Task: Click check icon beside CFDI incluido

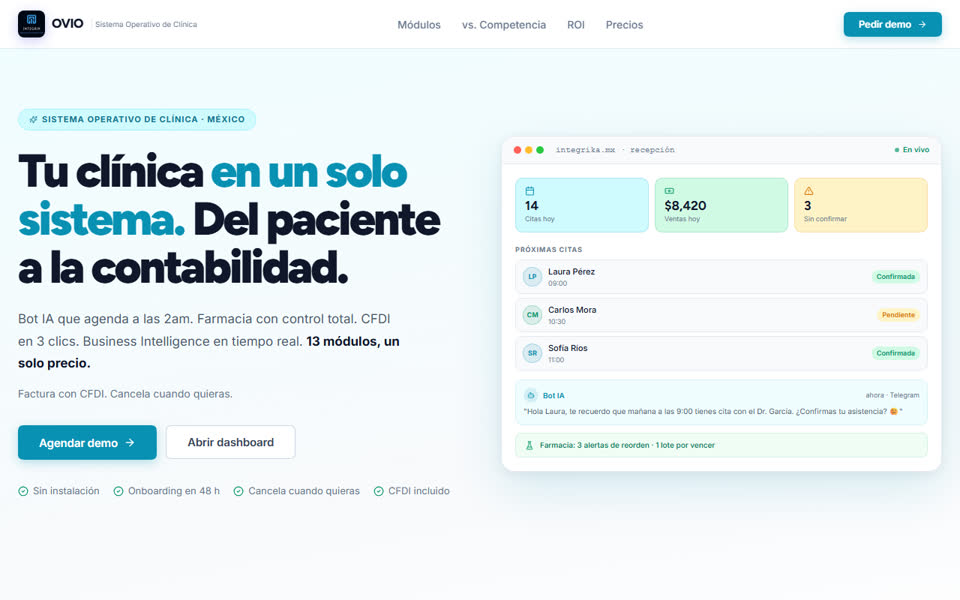Action: click(378, 491)
